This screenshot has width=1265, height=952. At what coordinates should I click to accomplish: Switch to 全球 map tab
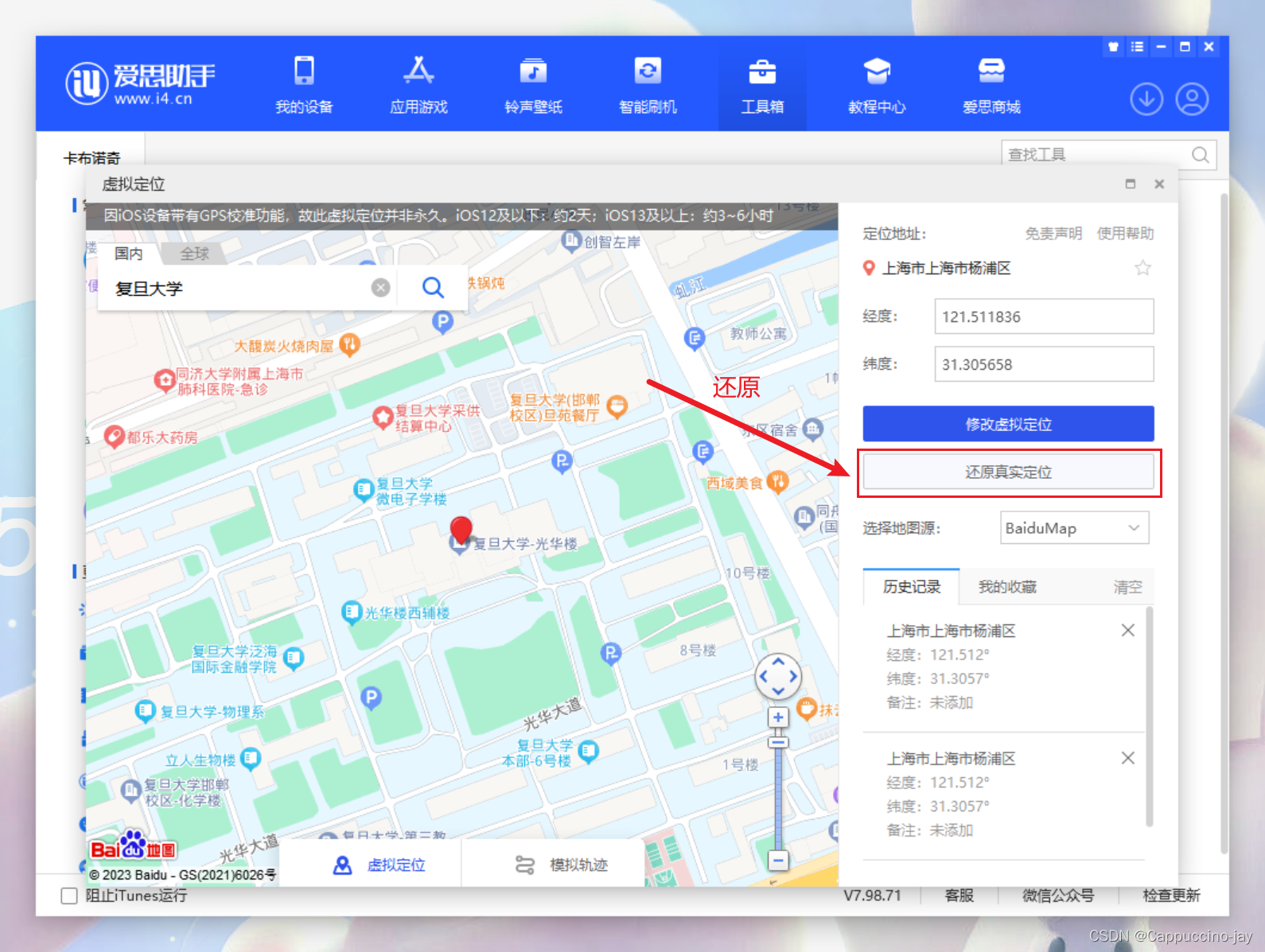pyautogui.click(x=194, y=253)
